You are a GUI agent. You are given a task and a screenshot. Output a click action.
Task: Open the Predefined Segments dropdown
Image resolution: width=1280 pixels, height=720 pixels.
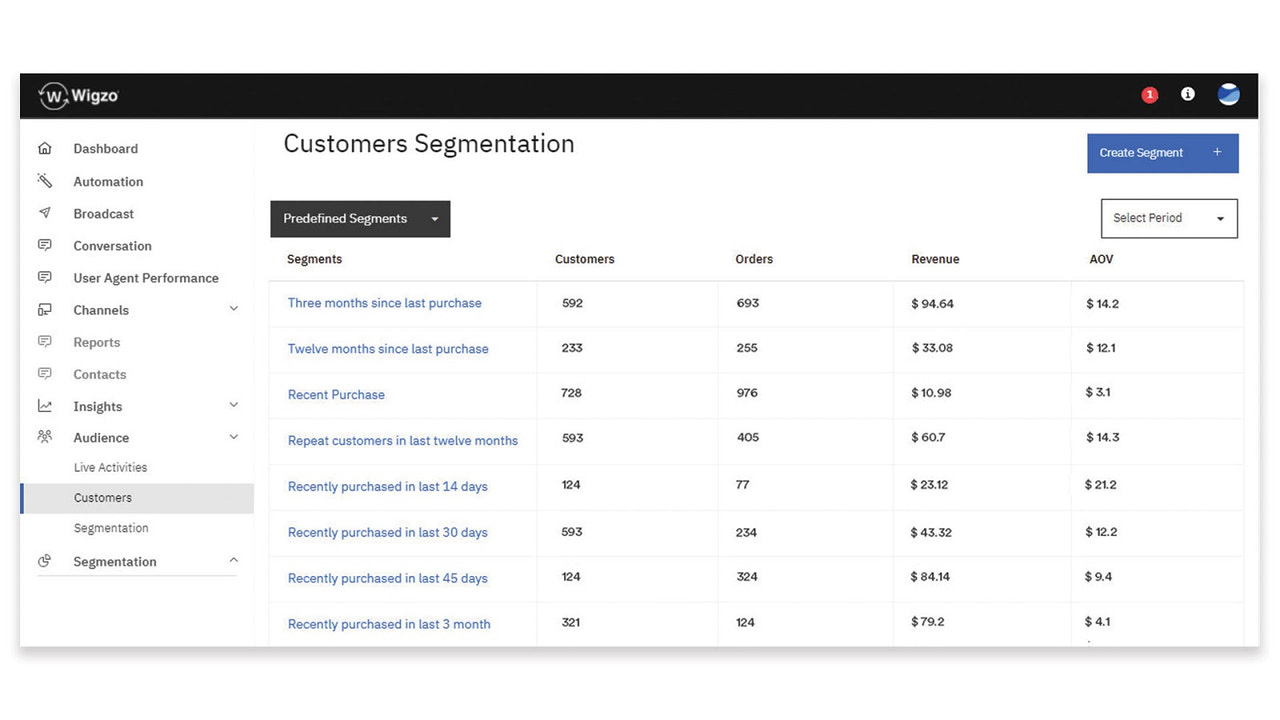coord(360,218)
